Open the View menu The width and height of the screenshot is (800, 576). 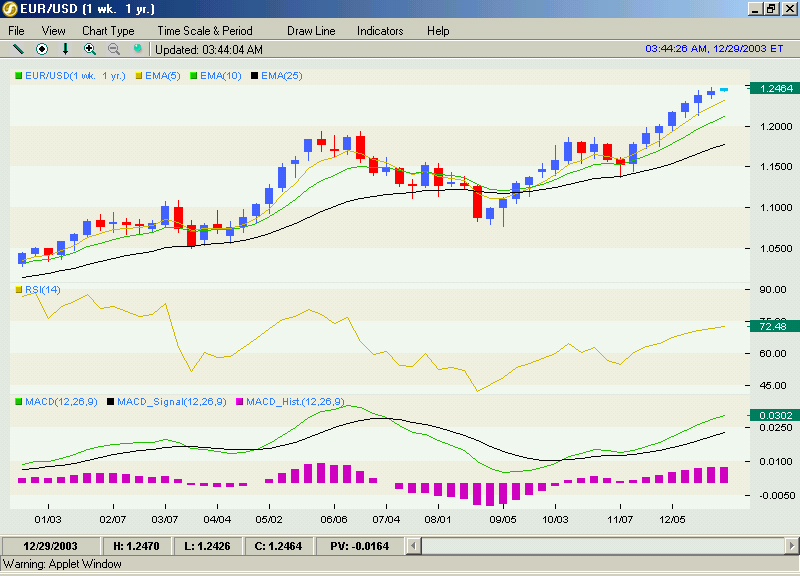point(54,31)
